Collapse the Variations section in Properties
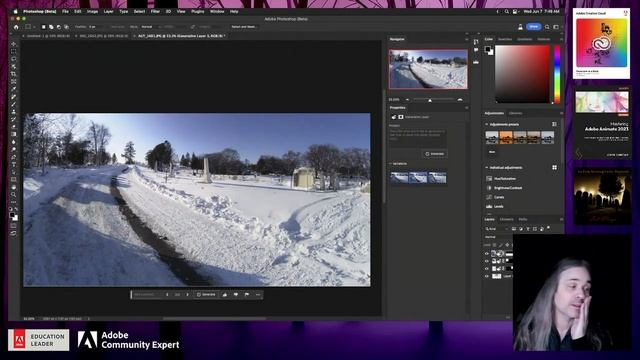The height and width of the screenshot is (360, 640). click(391, 164)
